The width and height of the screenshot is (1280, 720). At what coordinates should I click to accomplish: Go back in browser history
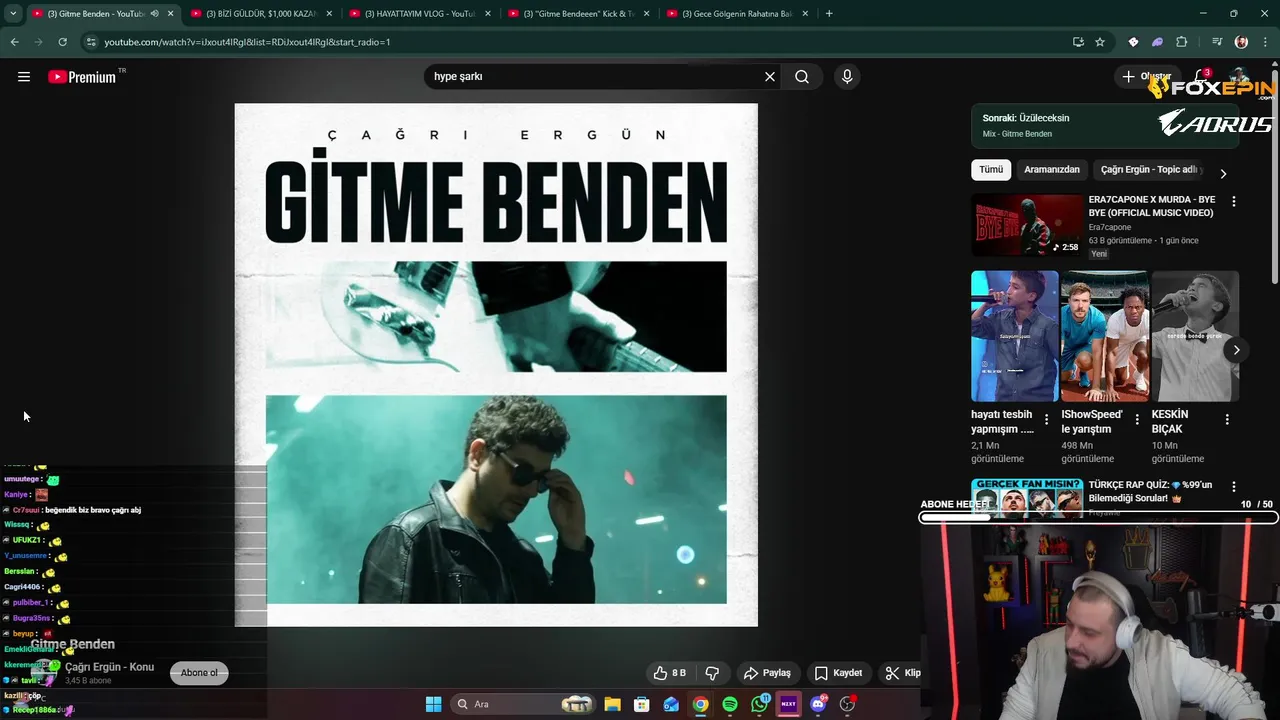point(14,42)
